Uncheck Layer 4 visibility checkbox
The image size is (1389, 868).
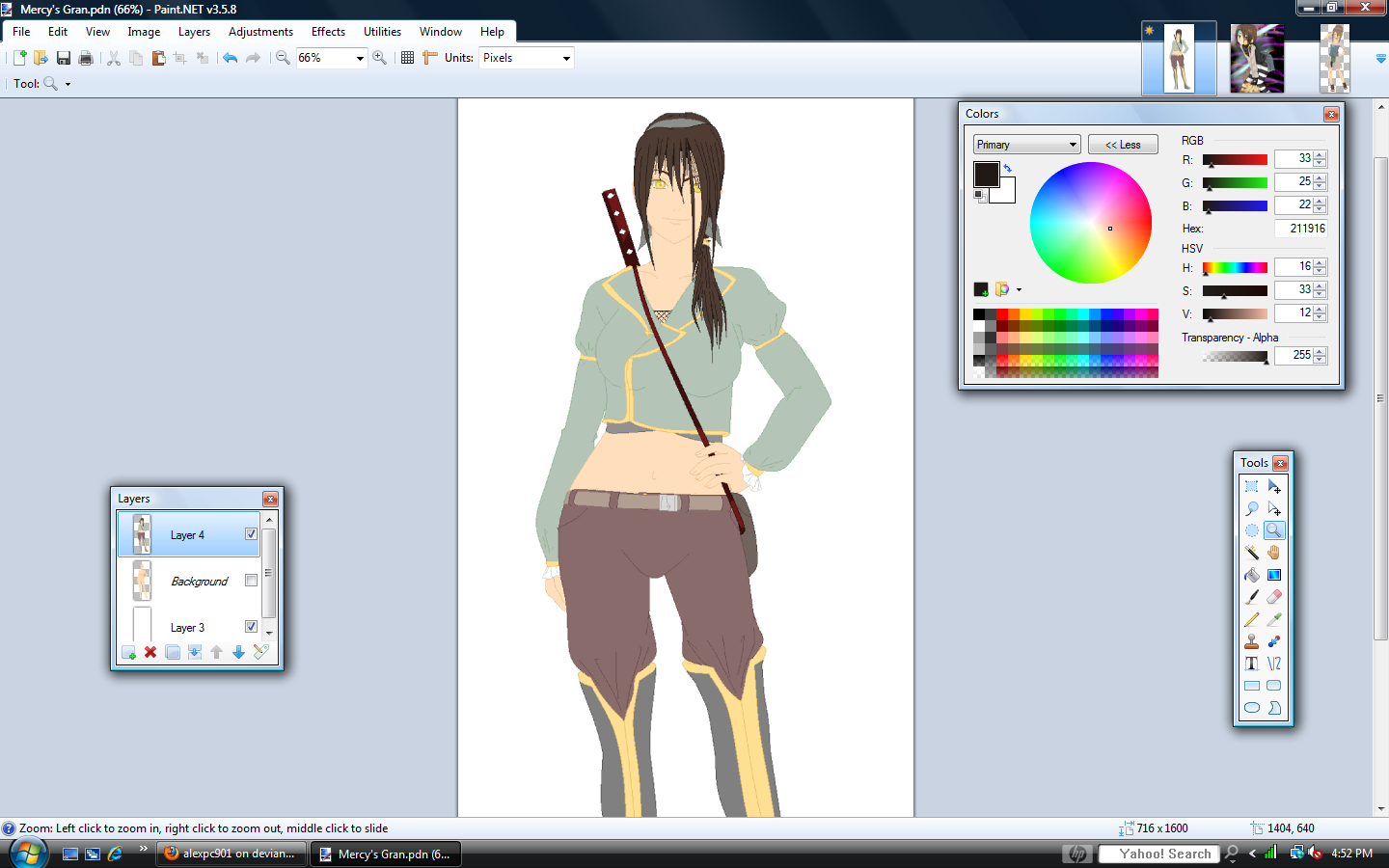251,534
